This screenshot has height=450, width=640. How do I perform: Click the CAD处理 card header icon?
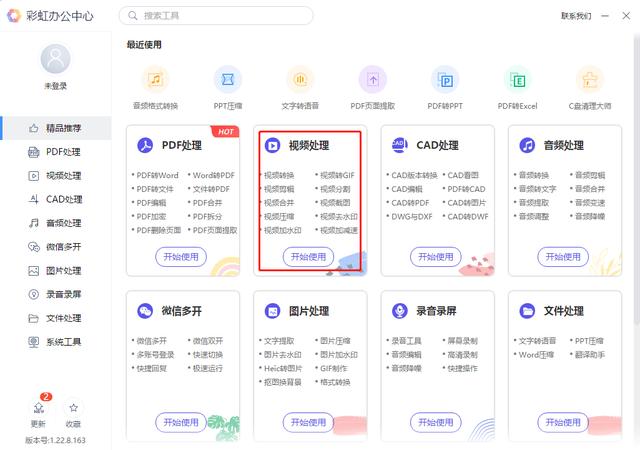[x=400, y=145]
